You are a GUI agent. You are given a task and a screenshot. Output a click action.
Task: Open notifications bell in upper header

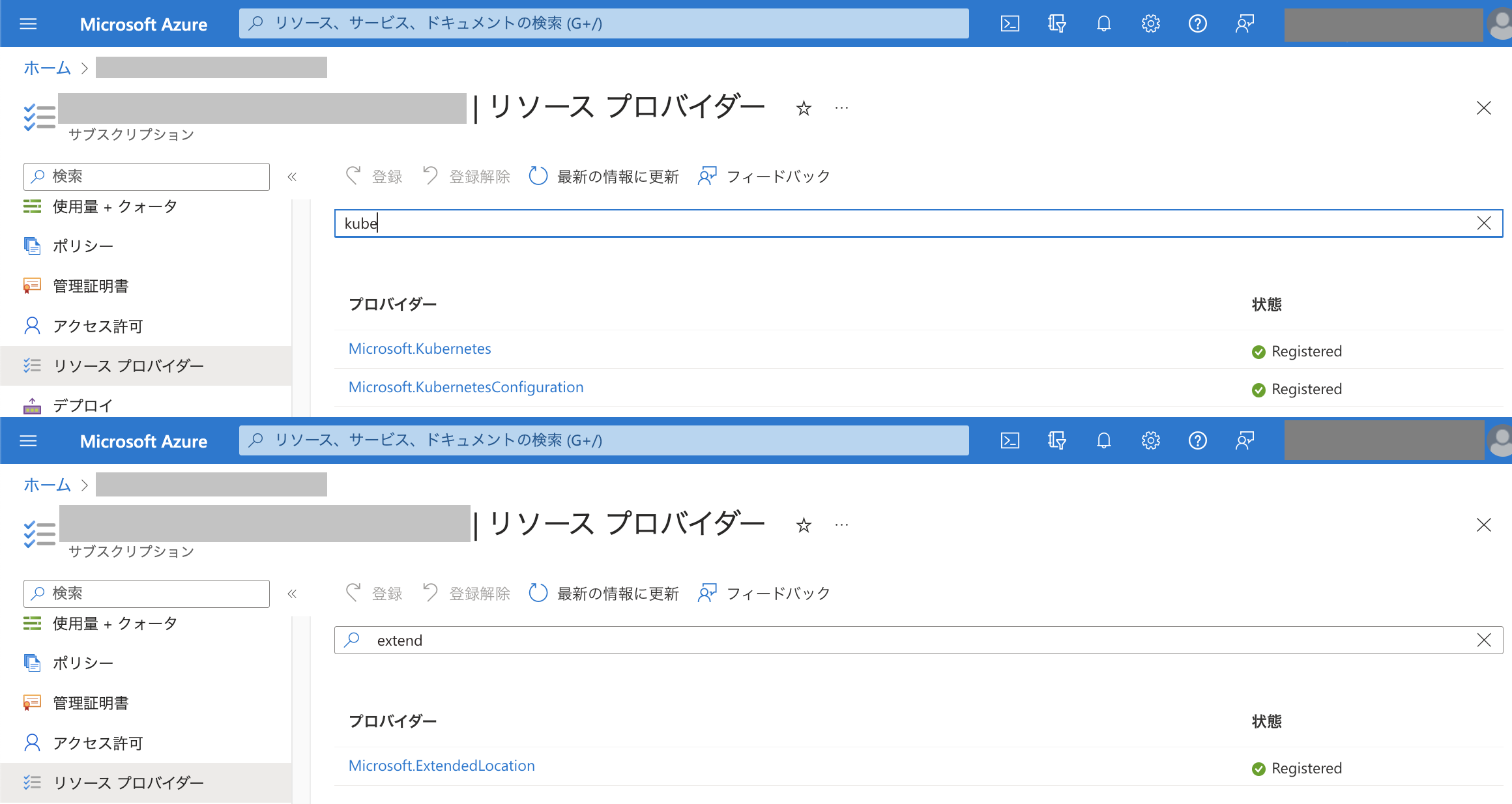point(1103,24)
